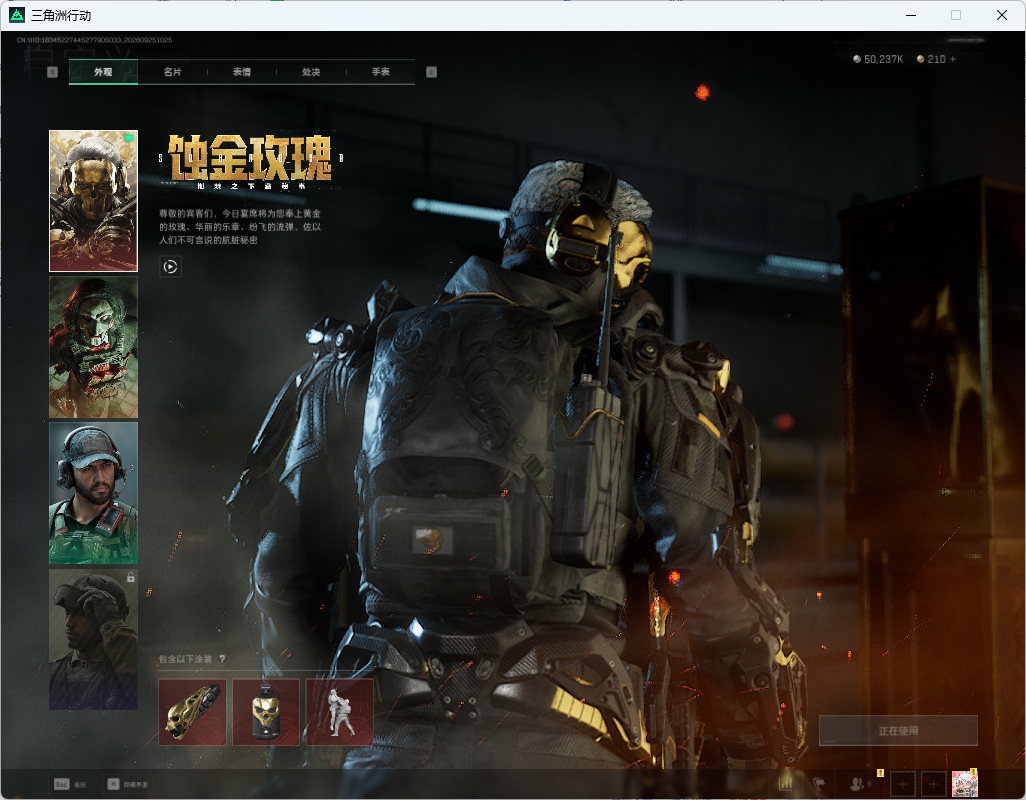Preview the gold skull weapon item
Image resolution: width=1026 pixels, height=800 pixels.
coord(192,712)
